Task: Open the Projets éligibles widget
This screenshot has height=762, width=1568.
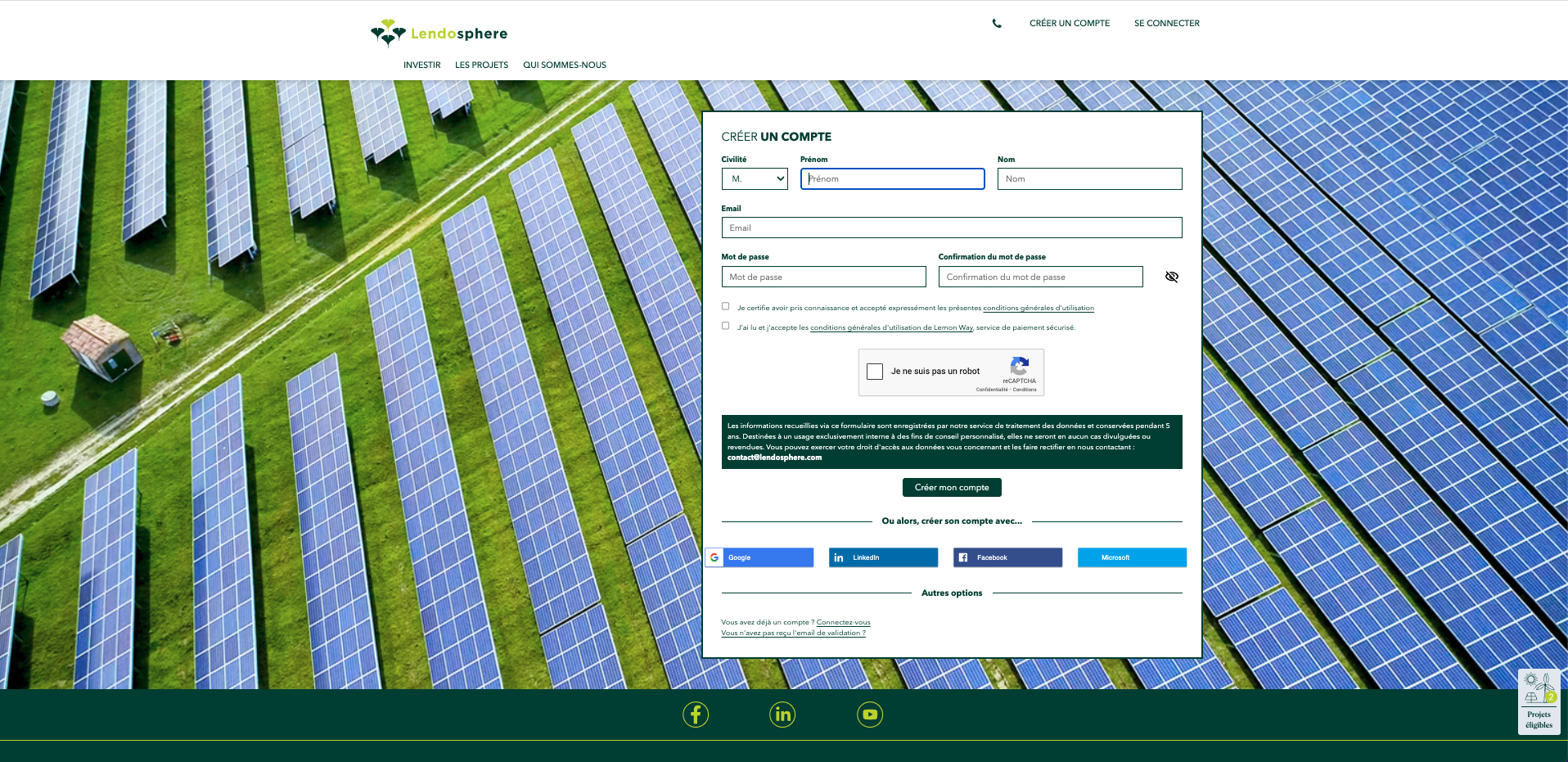Action: 1539,702
